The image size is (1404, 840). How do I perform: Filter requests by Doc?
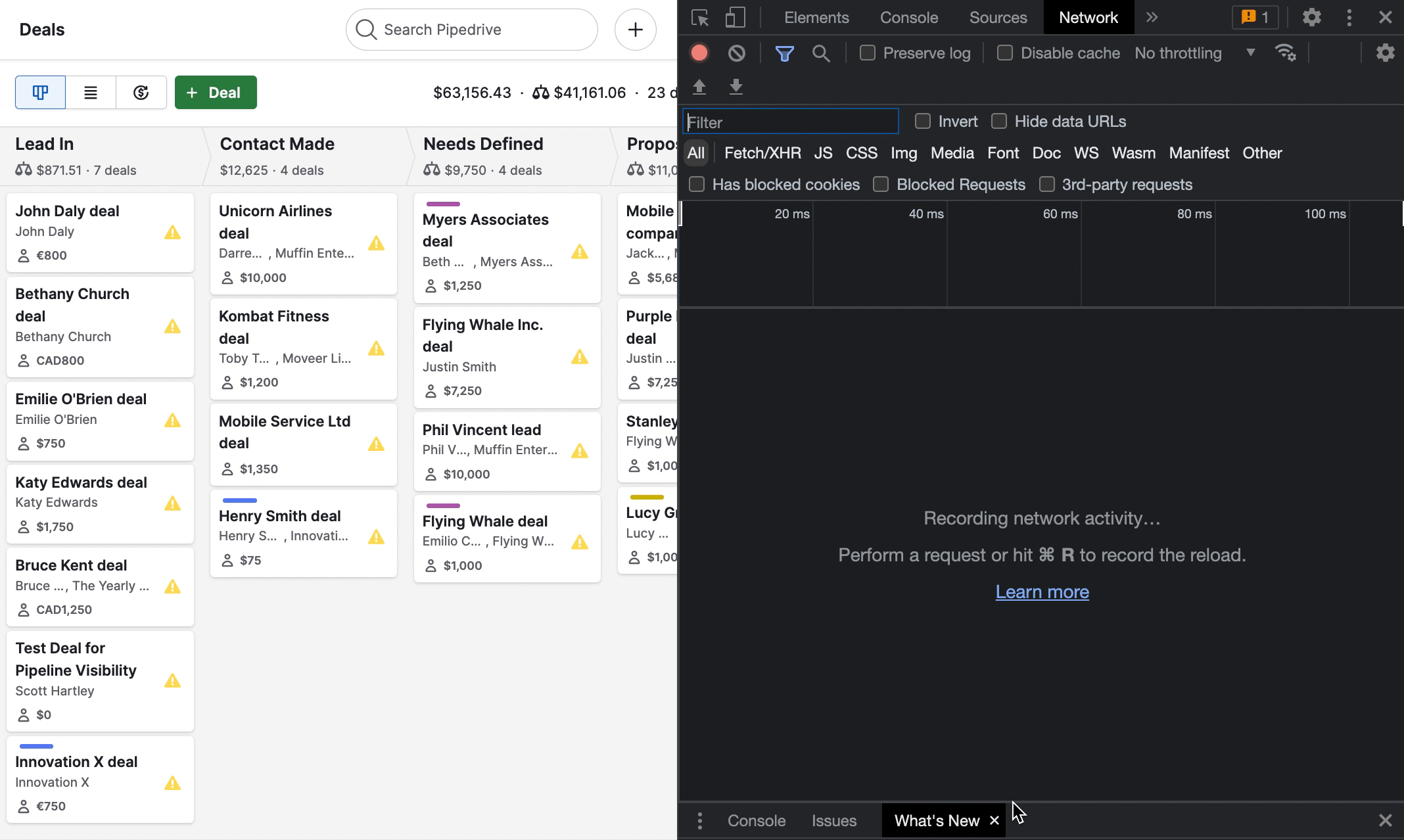point(1046,153)
